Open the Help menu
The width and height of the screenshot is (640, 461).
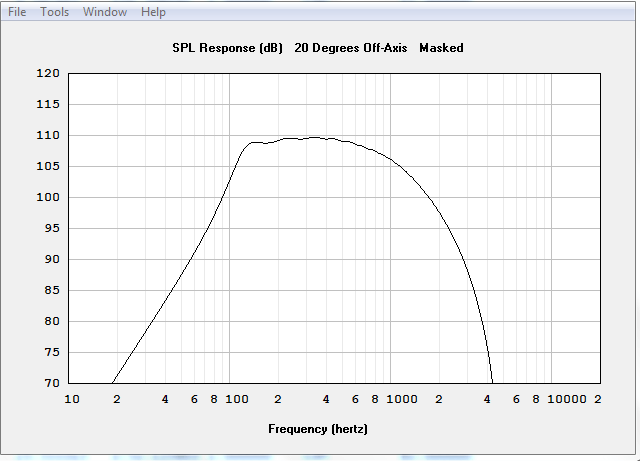click(x=153, y=12)
